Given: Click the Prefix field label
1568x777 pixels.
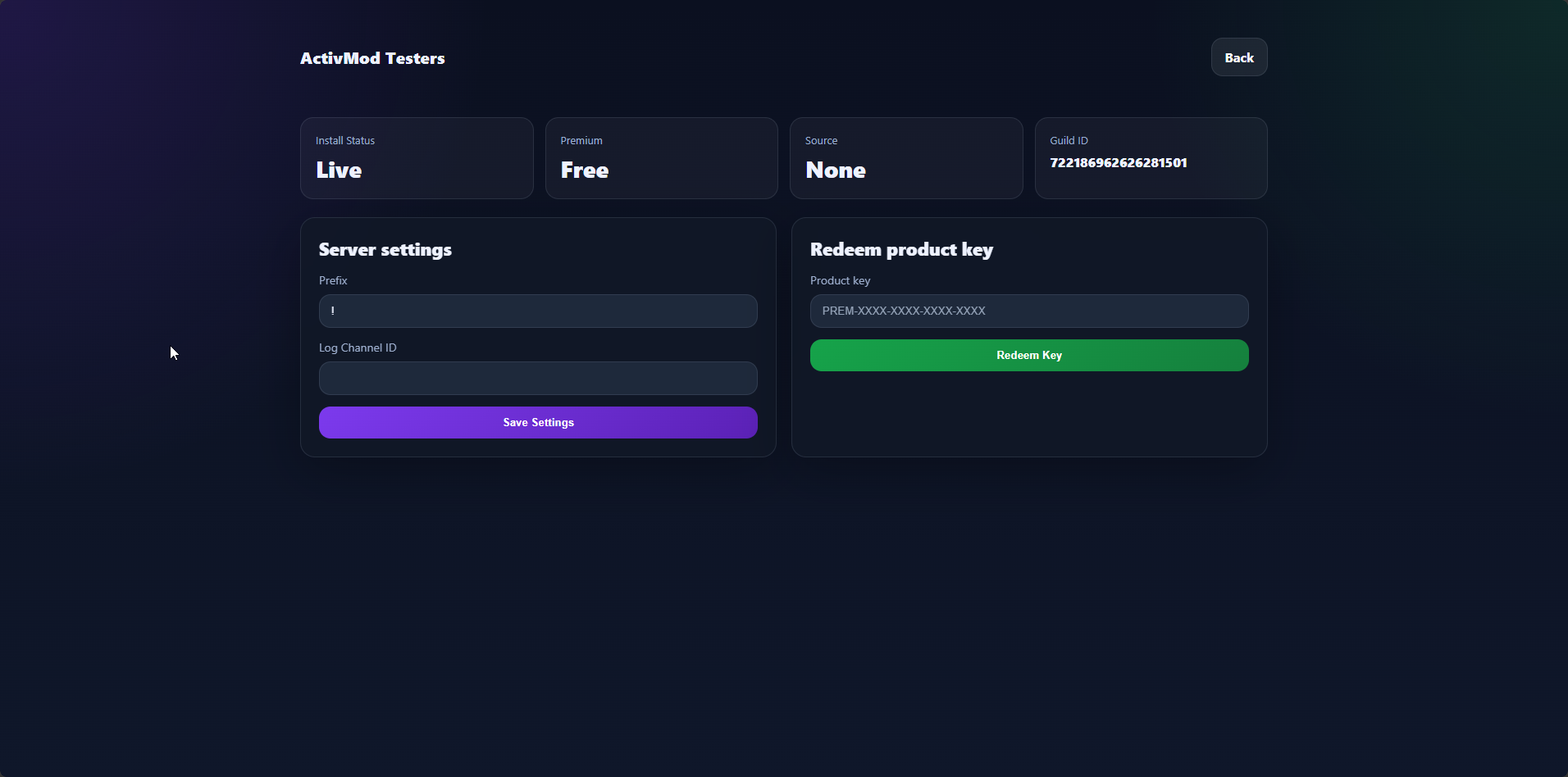Looking at the screenshot, I should [333, 280].
